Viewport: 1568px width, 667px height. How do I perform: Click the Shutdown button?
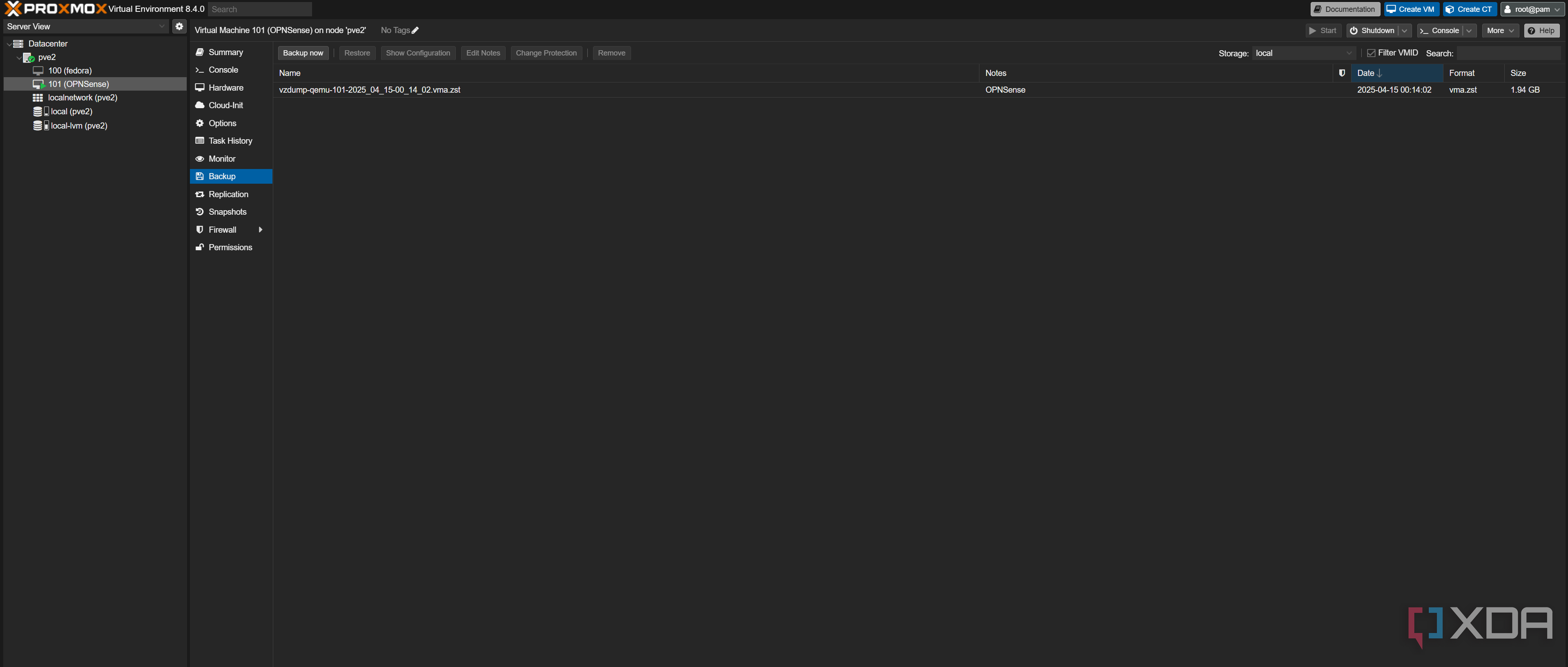coord(1373,31)
